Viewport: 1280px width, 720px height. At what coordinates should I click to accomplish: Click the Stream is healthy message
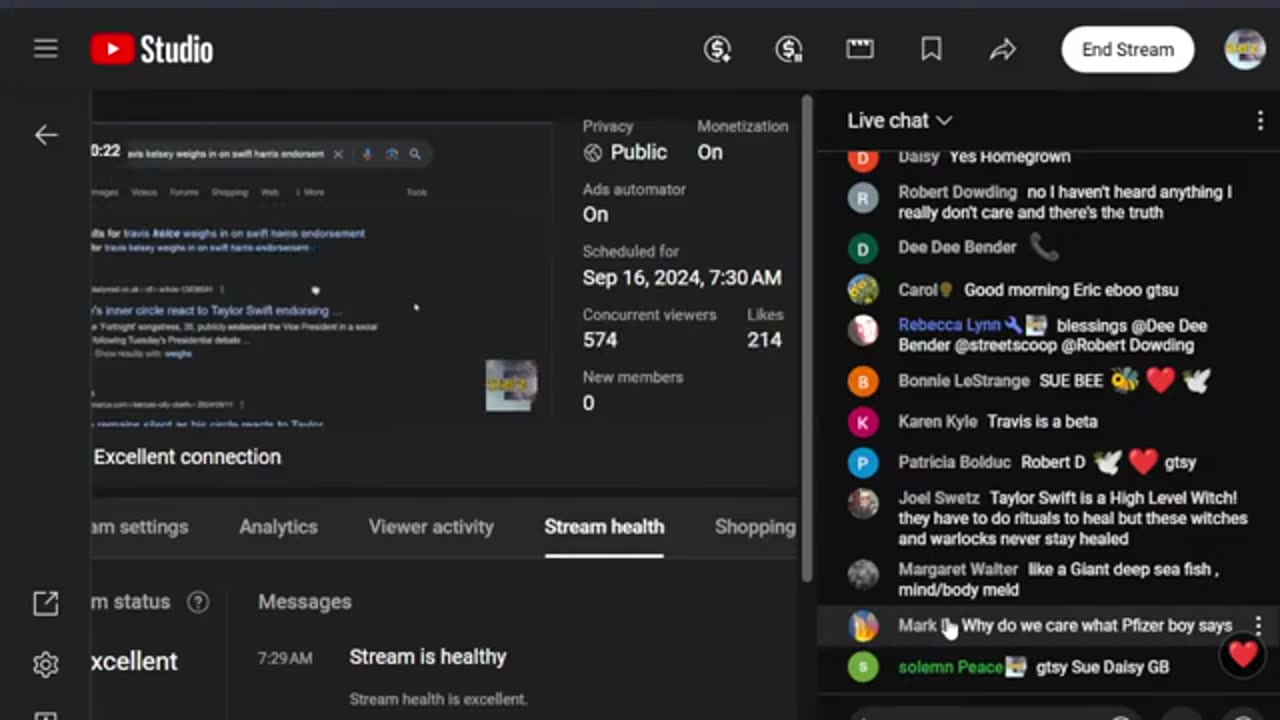428,657
